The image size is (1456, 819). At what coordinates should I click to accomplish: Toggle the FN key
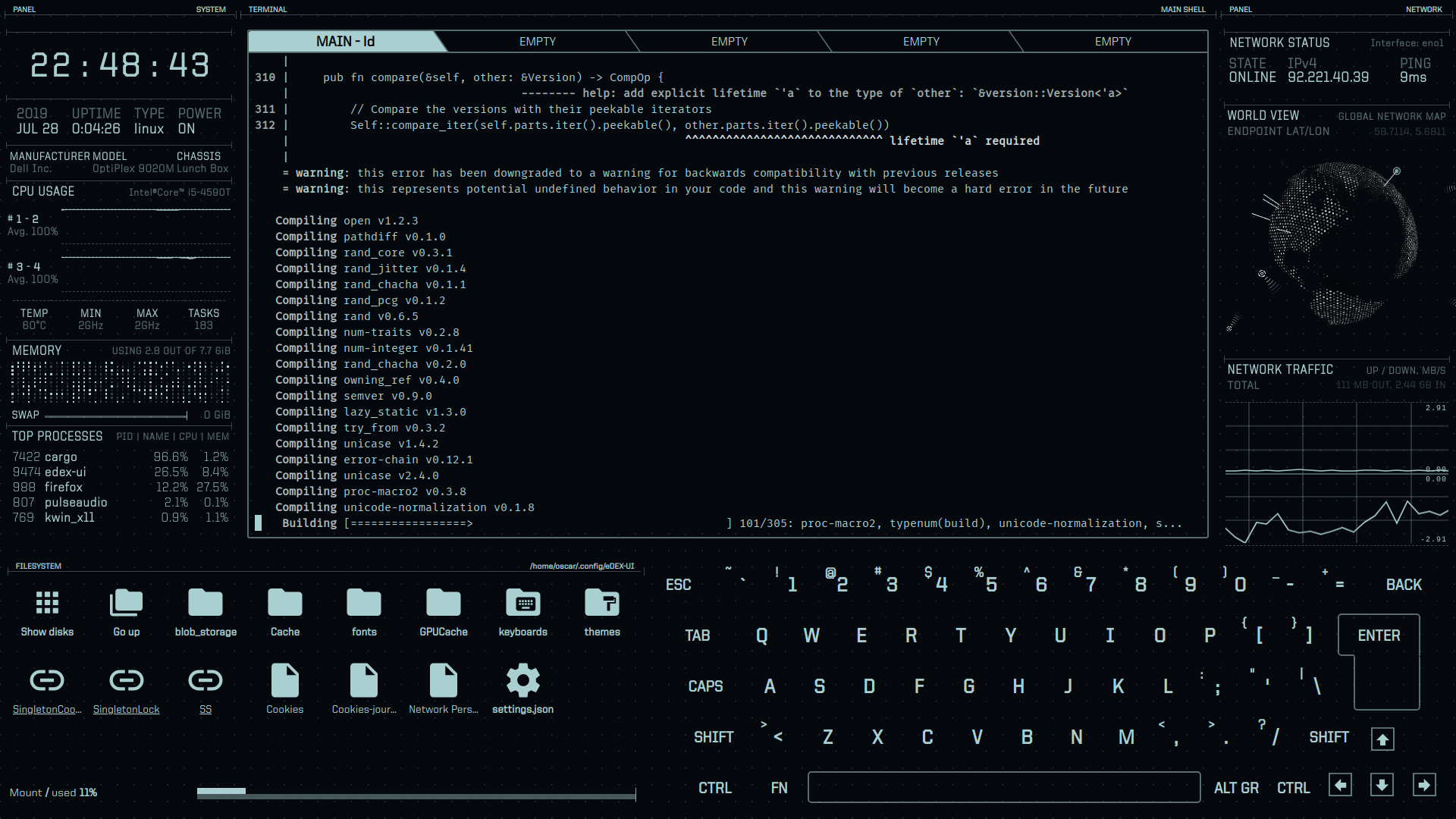[x=779, y=788]
